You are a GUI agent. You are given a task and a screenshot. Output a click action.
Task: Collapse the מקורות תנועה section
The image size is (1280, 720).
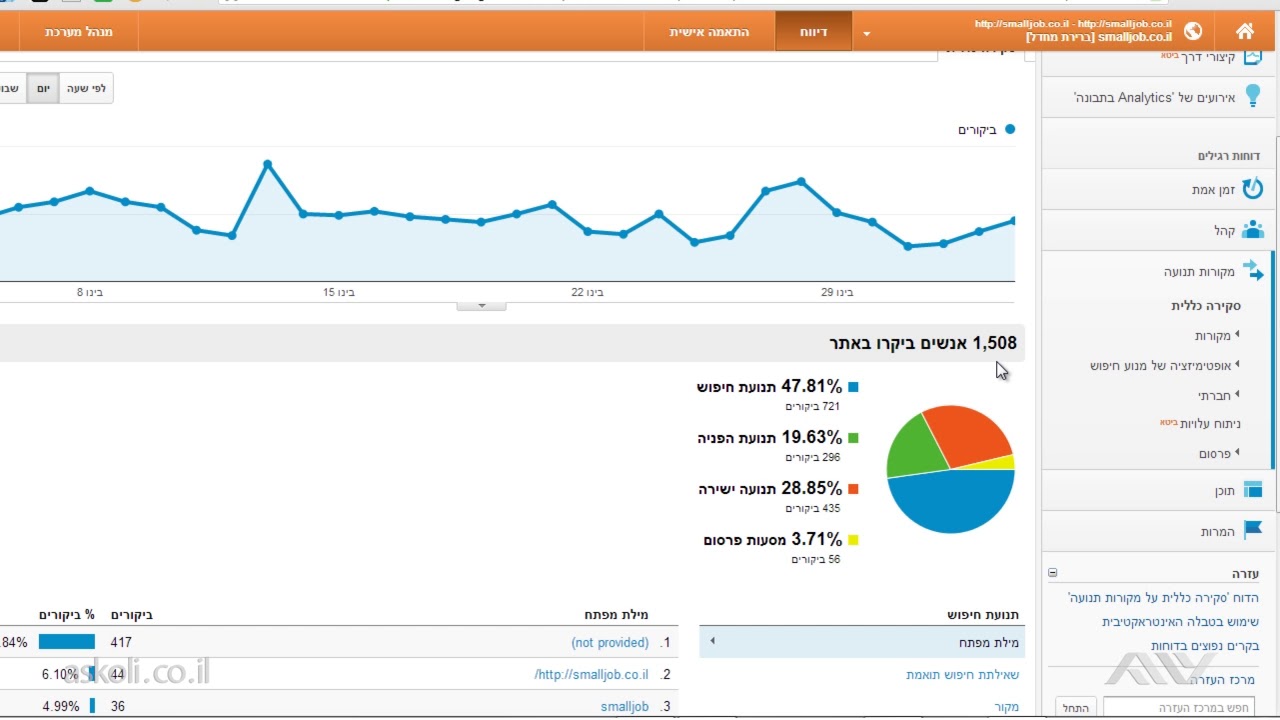[1199, 272]
